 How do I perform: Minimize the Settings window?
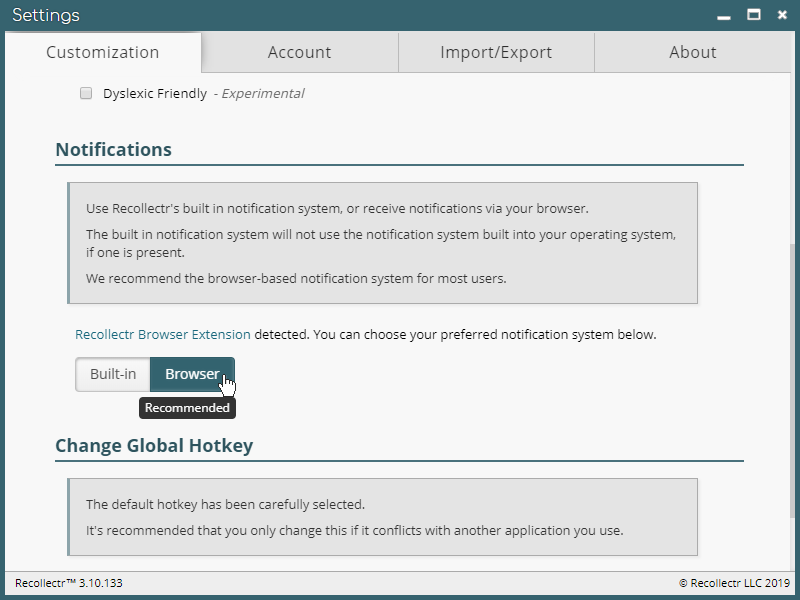point(723,16)
